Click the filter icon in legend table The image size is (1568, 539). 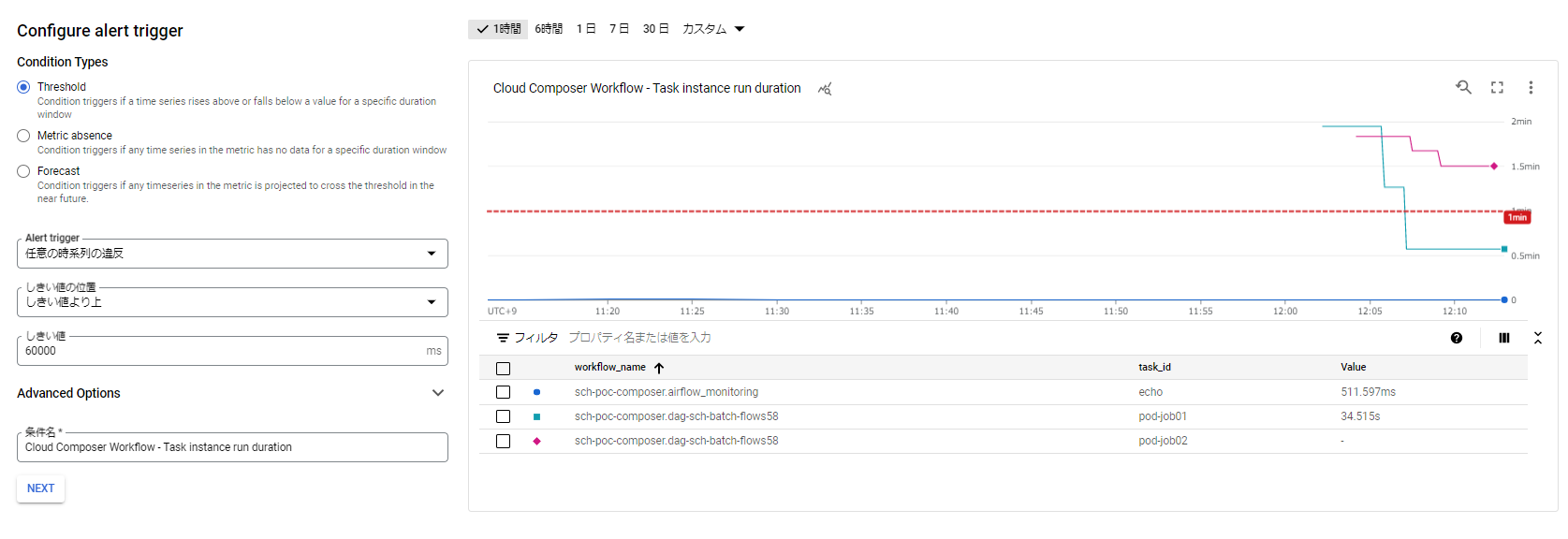click(x=503, y=338)
